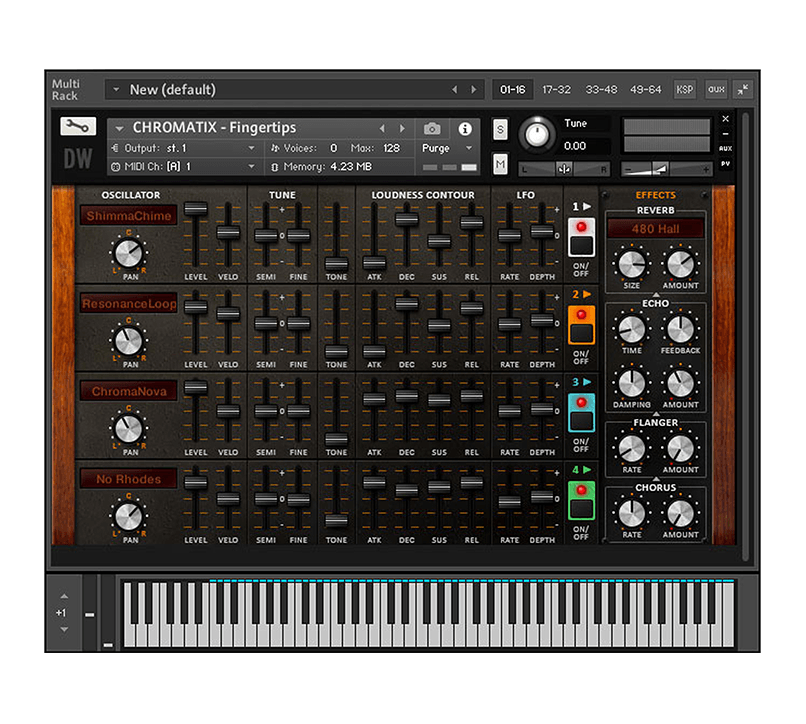Click the oscillator 1 LEVEL slider

(x=196, y=209)
